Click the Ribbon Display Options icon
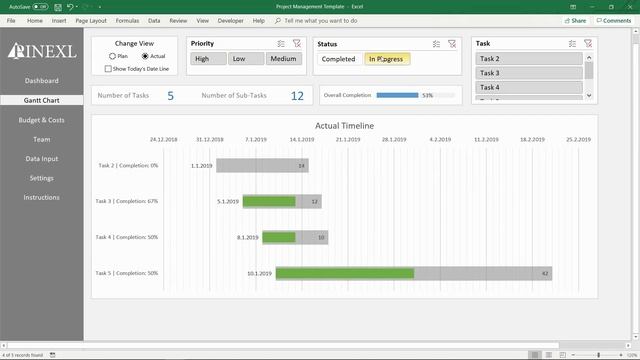The height and width of the screenshot is (360, 640). (573, 7)
